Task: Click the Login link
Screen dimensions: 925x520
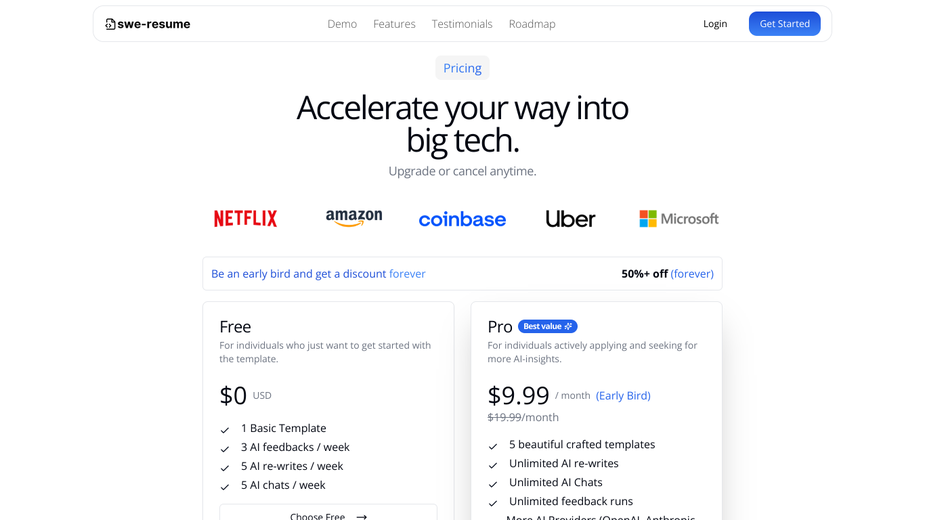Action: coord(715,24)
